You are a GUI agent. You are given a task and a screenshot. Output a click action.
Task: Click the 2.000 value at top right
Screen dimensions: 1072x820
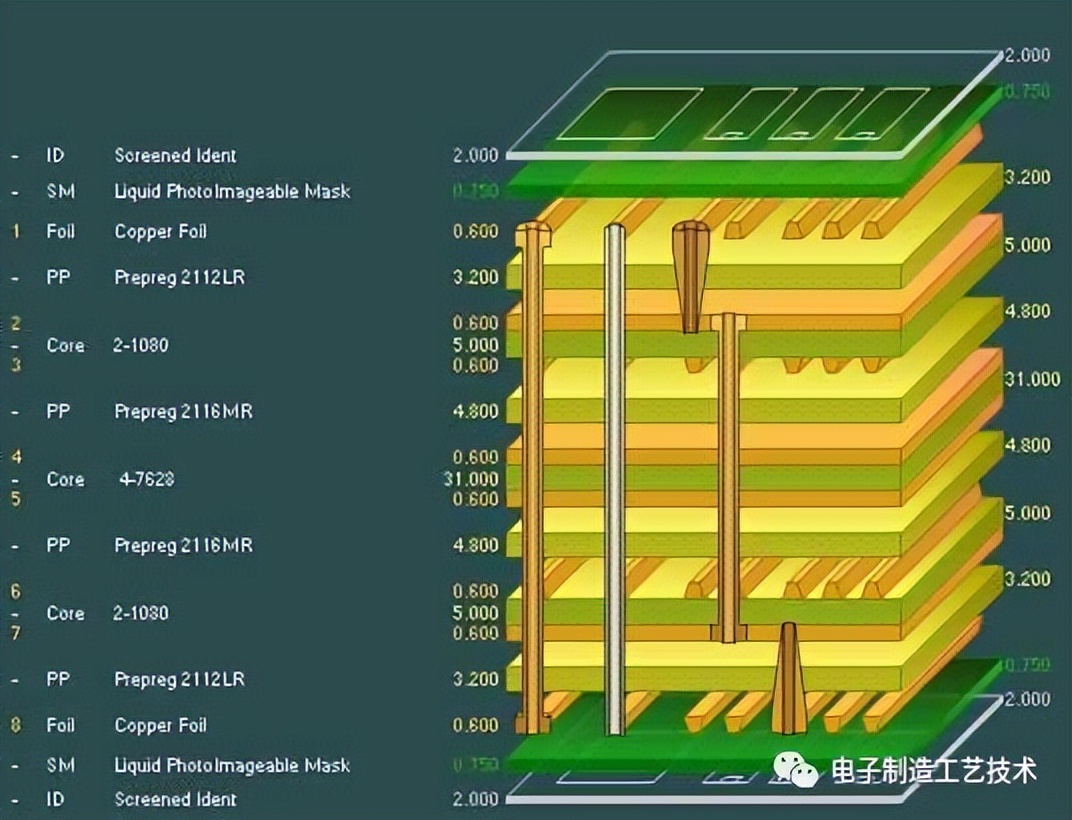(1029, 56)
